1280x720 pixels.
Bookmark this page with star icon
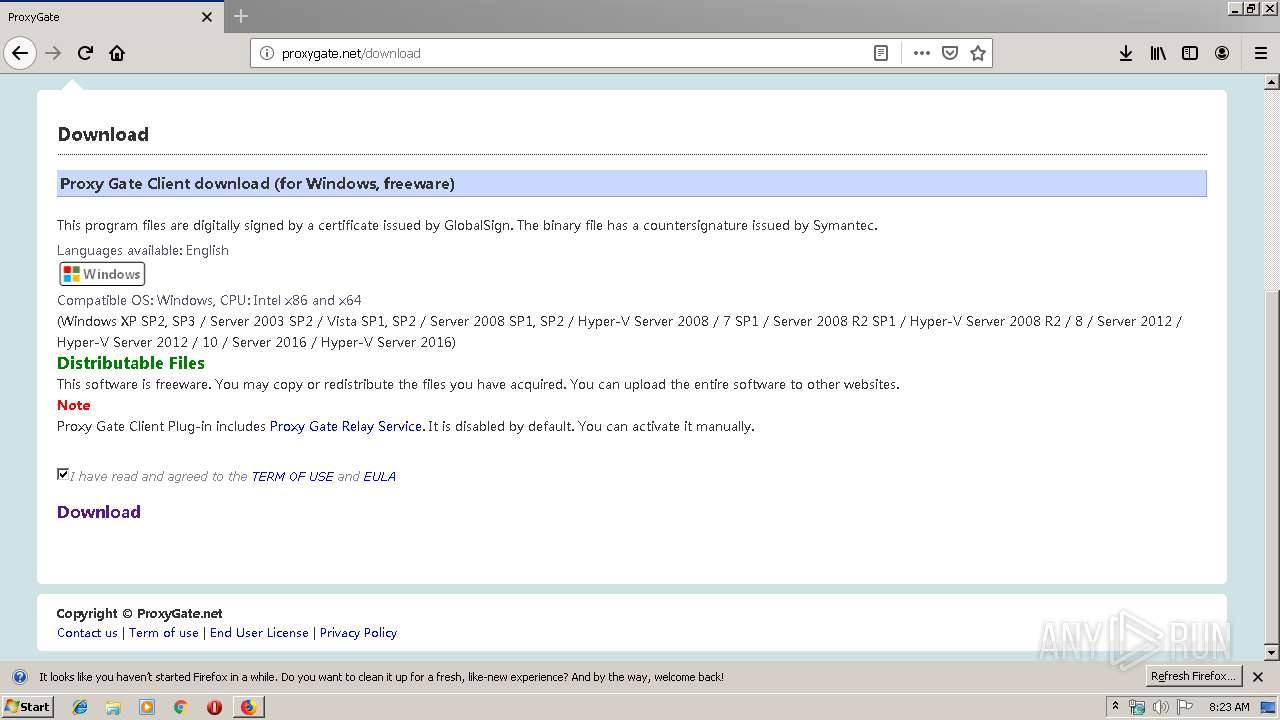tap(978, 53)
